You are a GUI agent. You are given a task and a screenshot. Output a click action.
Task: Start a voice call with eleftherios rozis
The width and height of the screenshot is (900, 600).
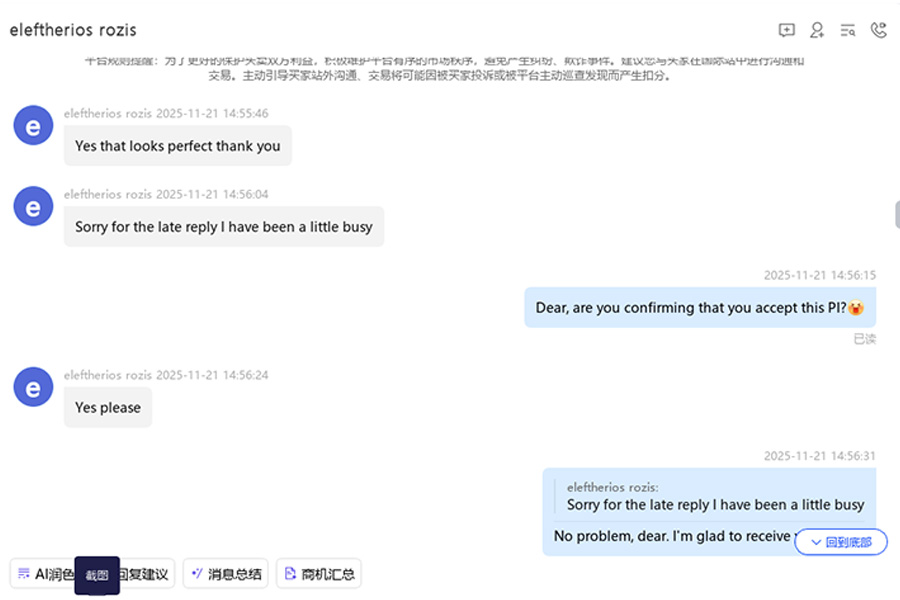(x=878, y=30)
